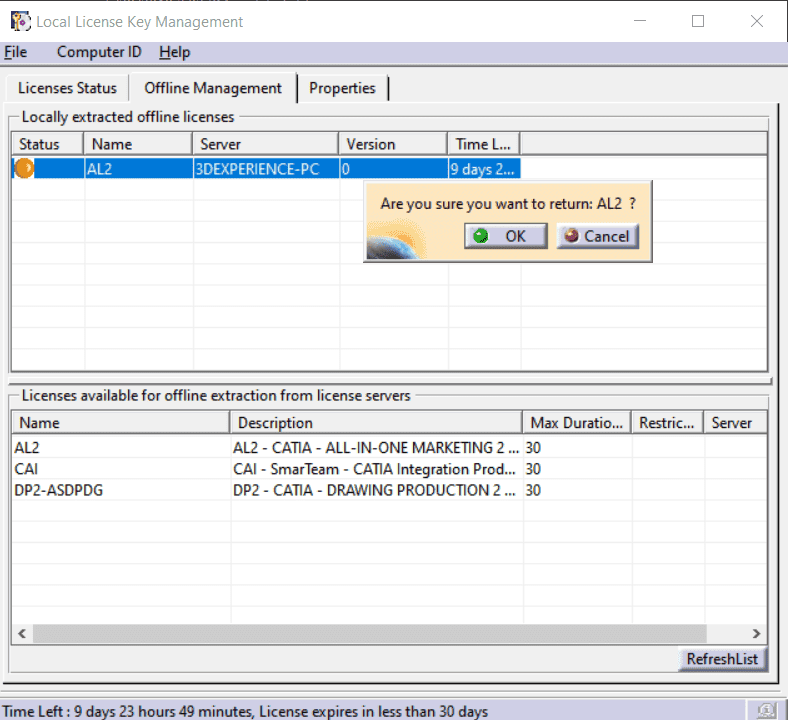Close the Local License Key Management window
The width and height of the screenshot is (788, 720).
(756, 21)
